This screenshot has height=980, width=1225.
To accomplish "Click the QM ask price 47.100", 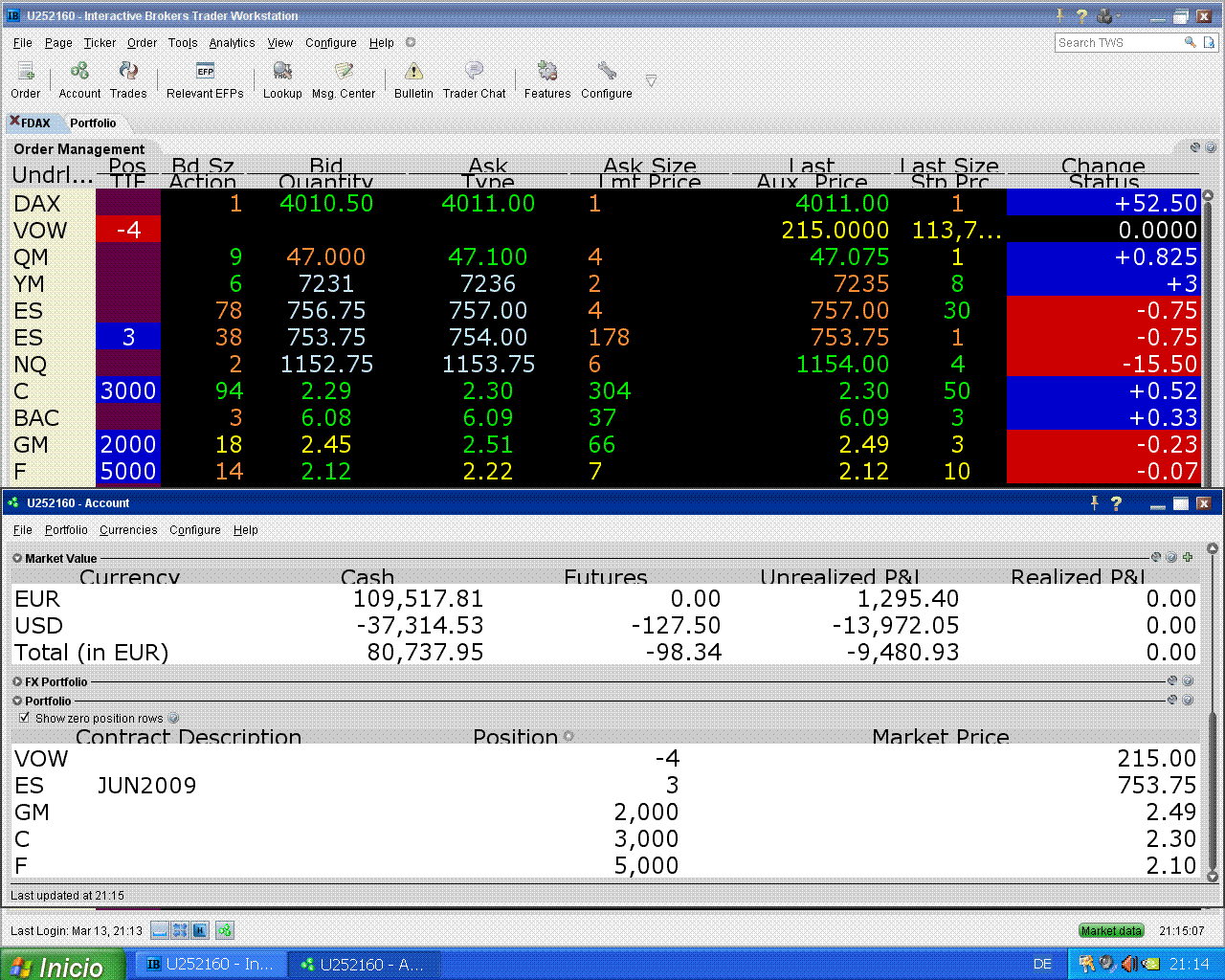I will [x=488, y=256].
